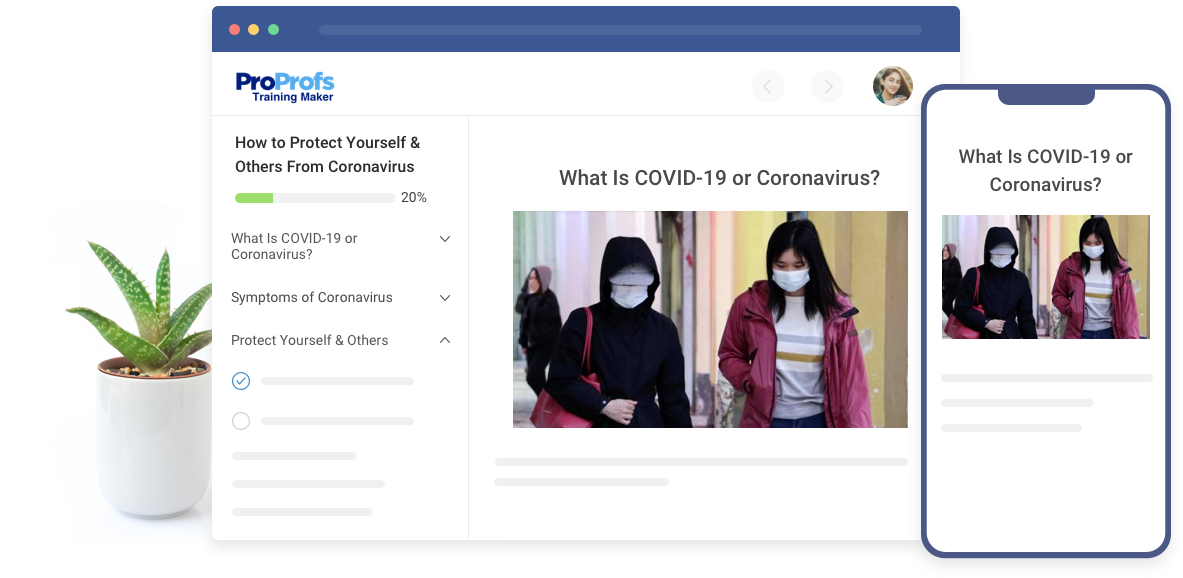Expand the 'What Is COVID-19 or Coronavirus?' section
1183x578 pixels.
(445, 239)
